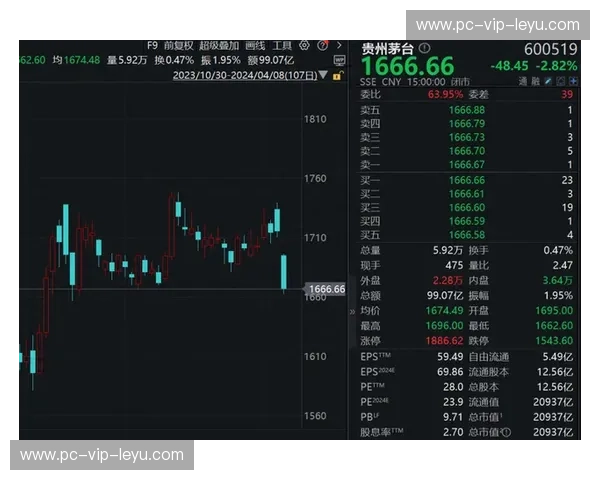The image size is (600, 480).
Task: Click 委比 value 63.95%
Action: [x=445, y=94]
